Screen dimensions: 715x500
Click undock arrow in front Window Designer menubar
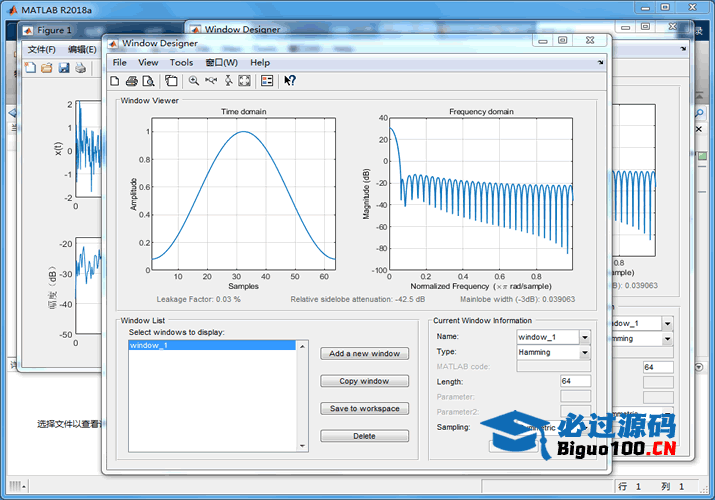pos(601,62)
